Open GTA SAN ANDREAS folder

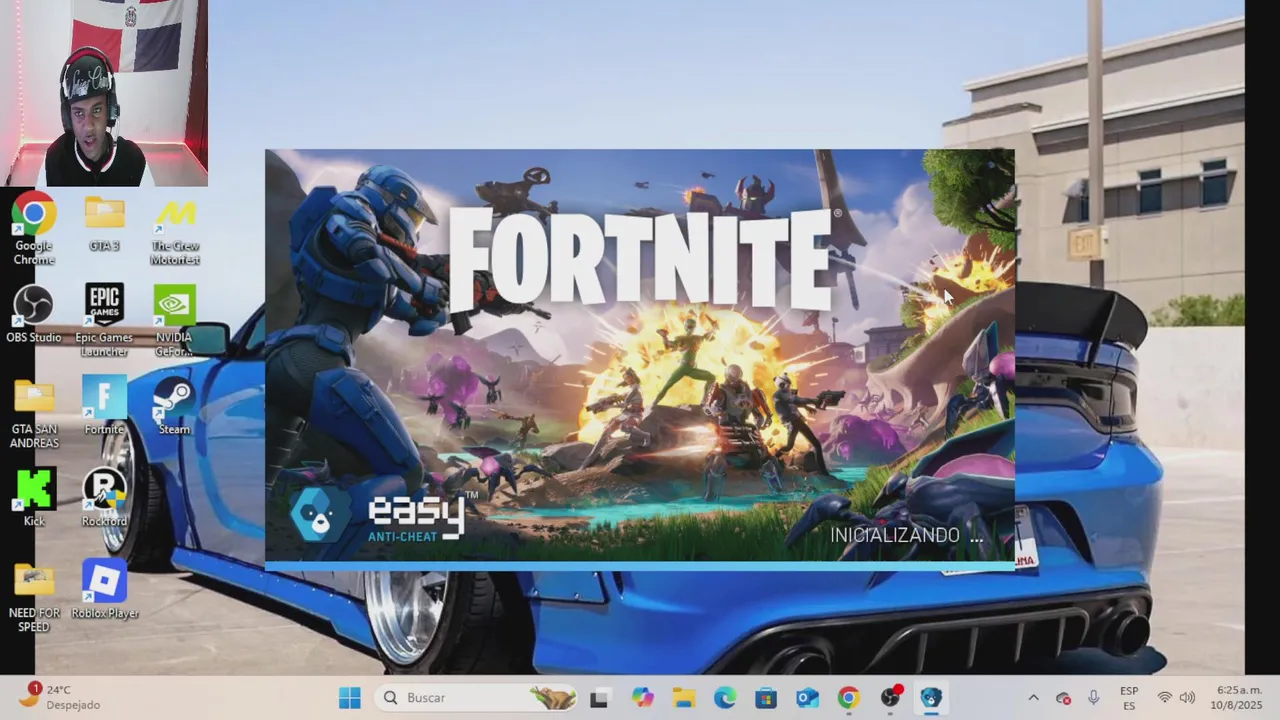pyautogui.click(x=34, y=413)
